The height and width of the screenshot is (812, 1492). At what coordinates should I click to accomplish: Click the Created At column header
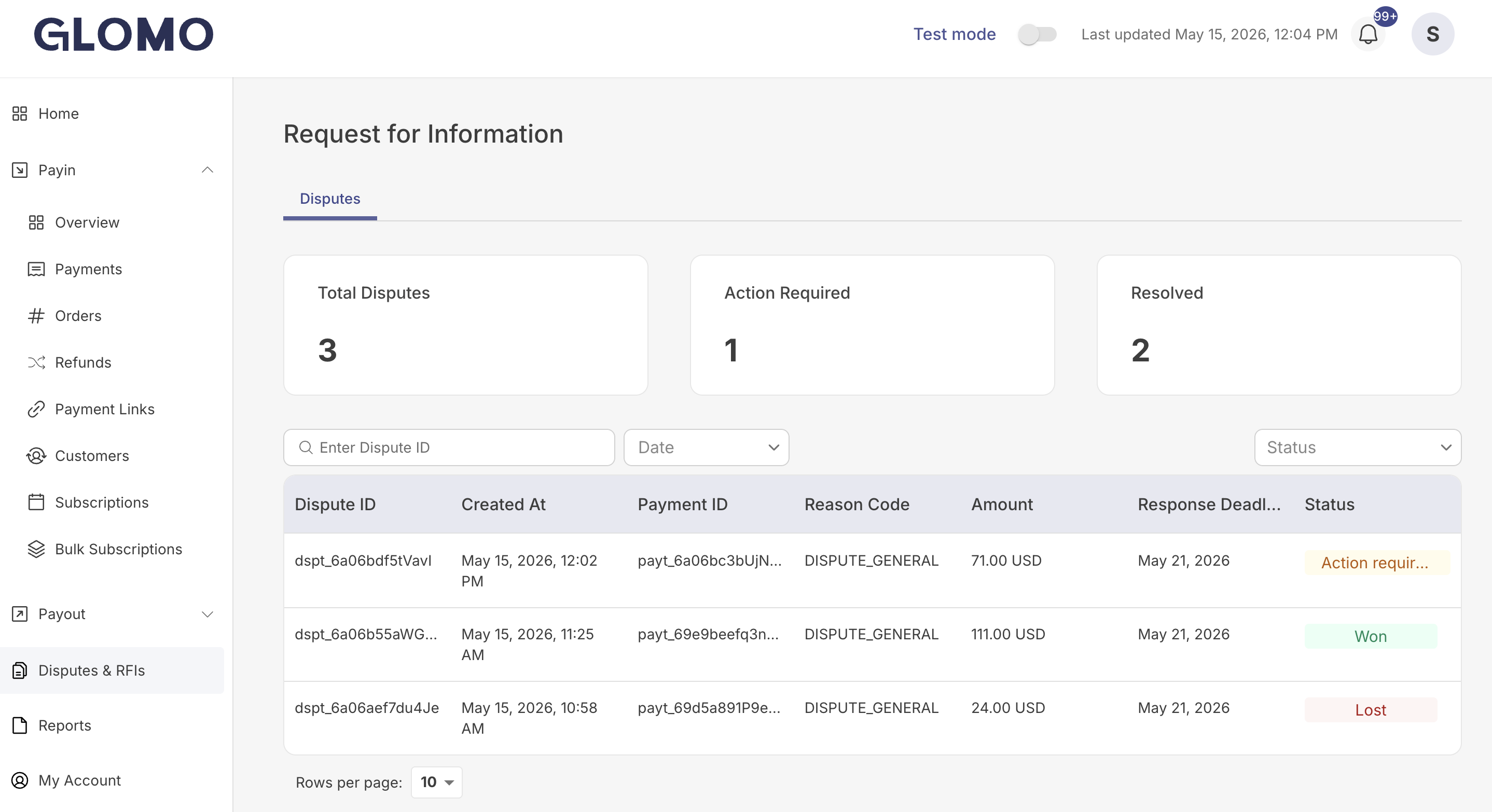pos(503,505)
